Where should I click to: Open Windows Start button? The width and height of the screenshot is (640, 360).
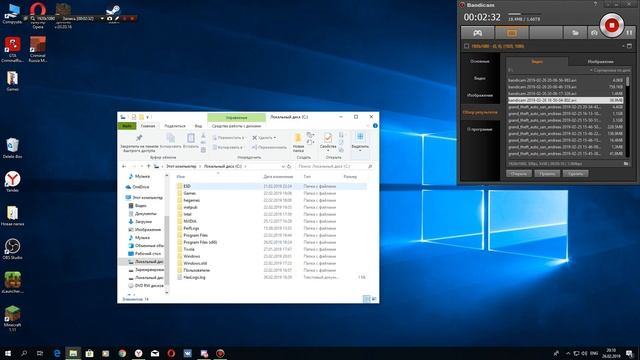click(8, 353)
